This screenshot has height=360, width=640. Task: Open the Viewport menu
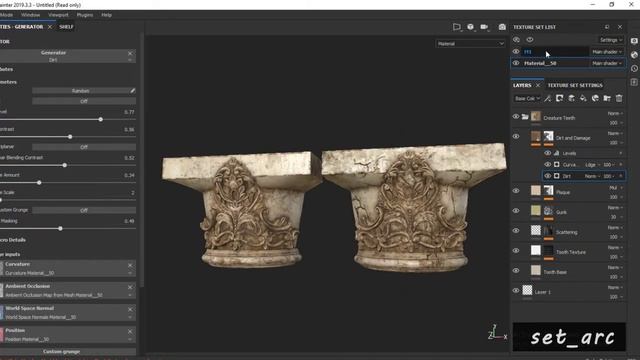58,15
